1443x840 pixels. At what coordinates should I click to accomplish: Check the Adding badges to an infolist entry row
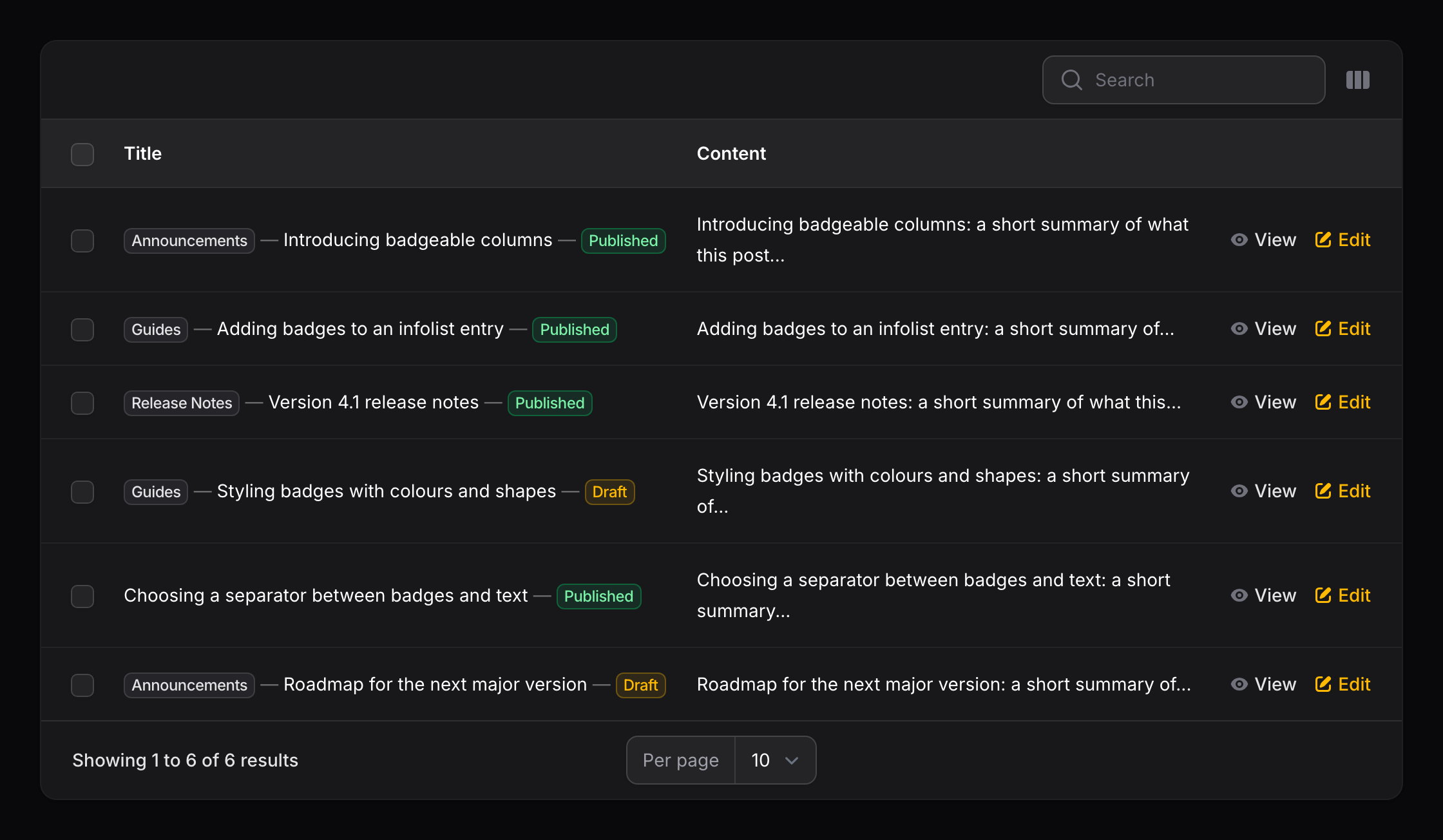point(82,330)
